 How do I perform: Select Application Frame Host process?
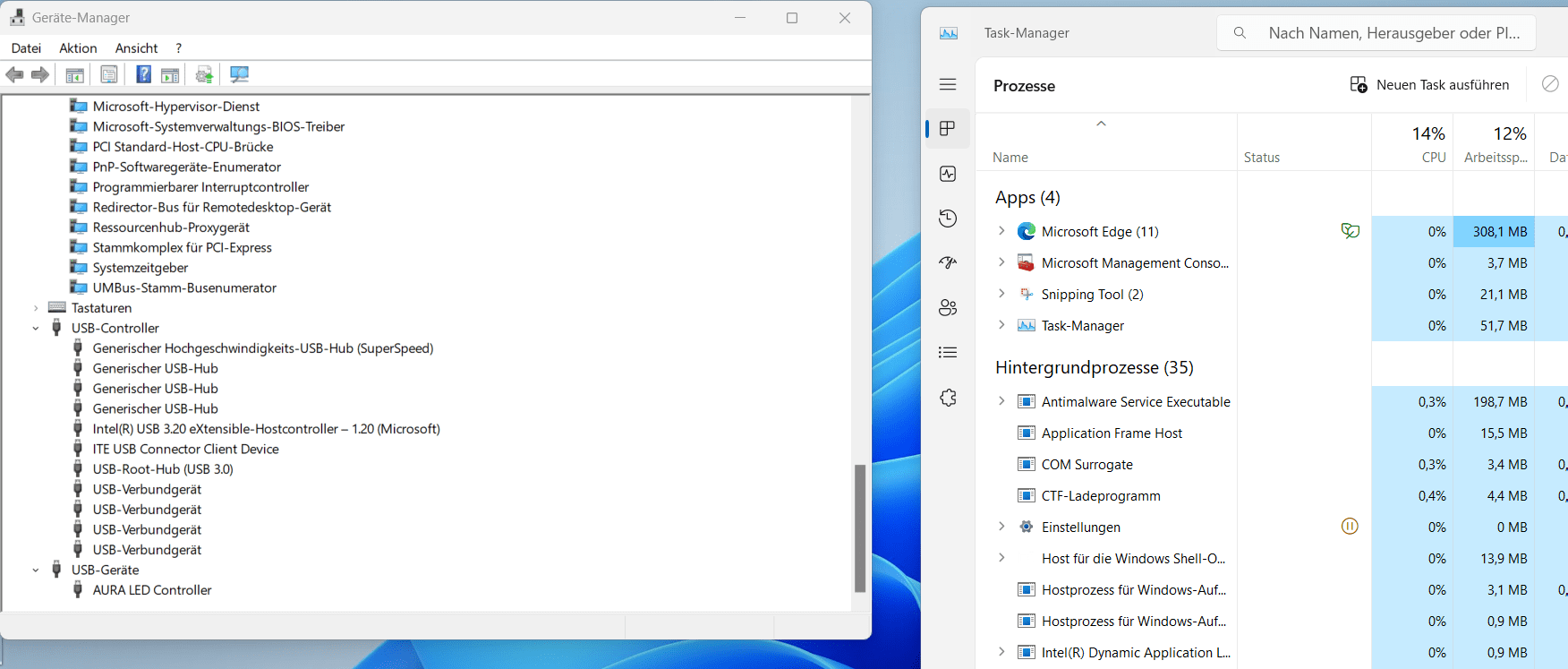coord(1112,433)
